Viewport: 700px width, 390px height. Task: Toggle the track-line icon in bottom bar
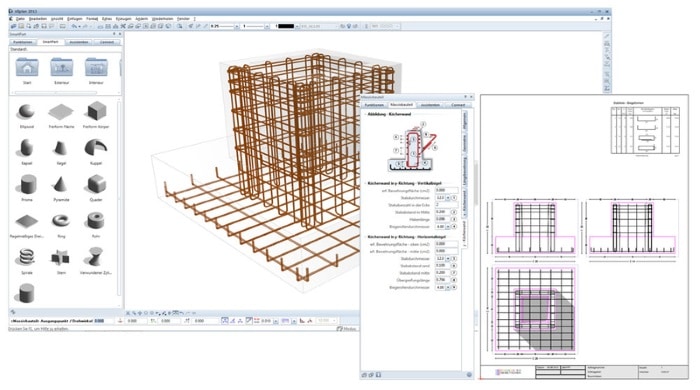[250, 320]
